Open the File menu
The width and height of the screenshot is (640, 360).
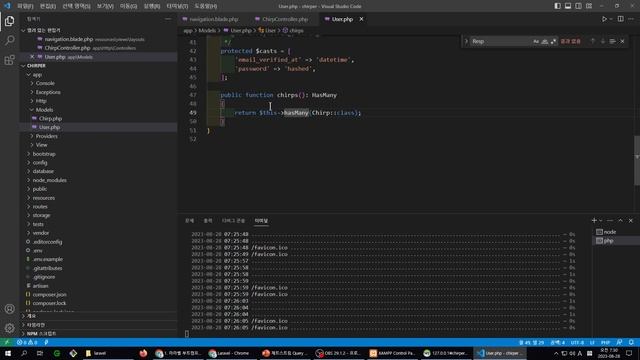(x=25, y=6)
